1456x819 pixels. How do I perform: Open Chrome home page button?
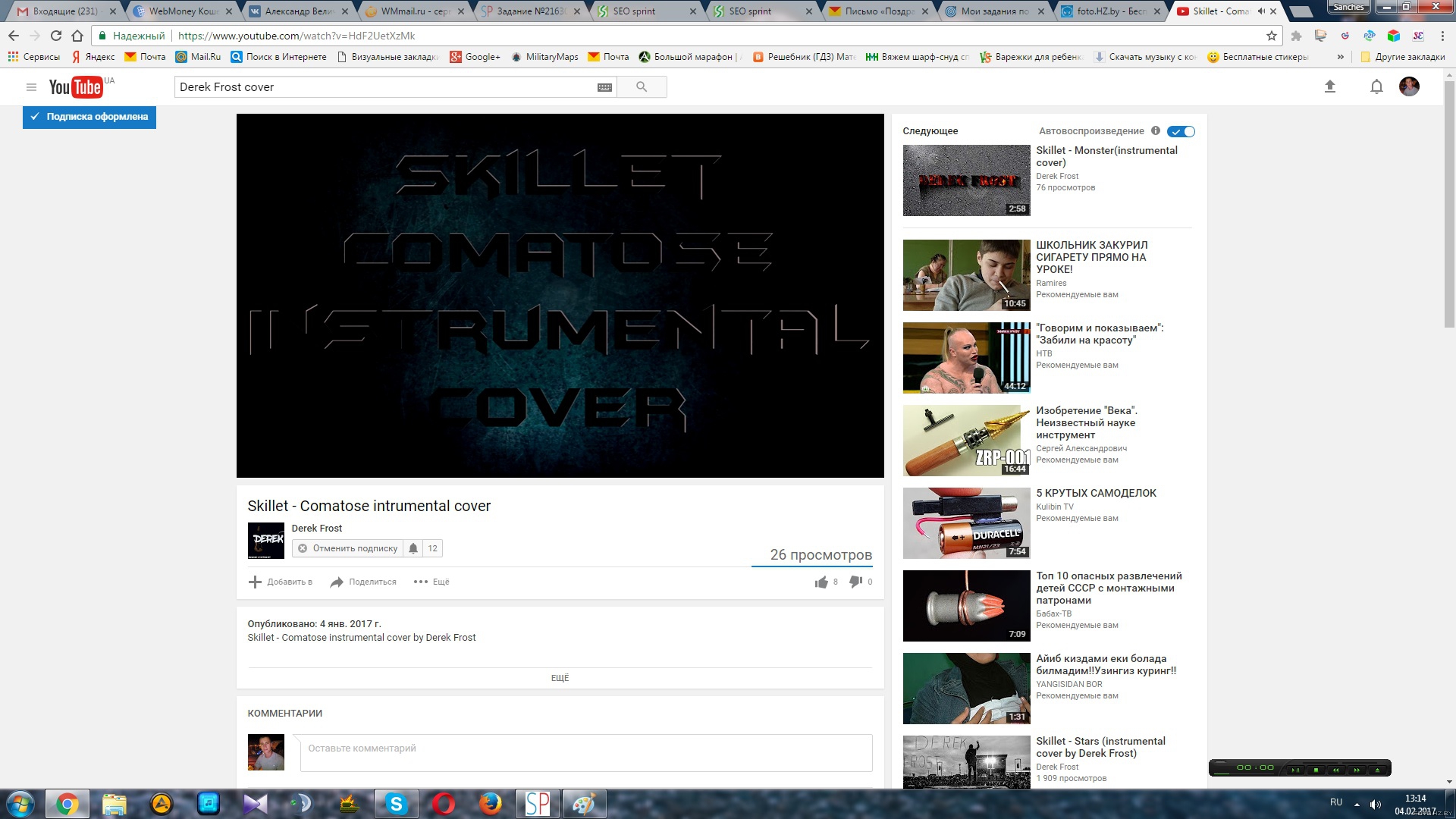(x=77, y=36)
